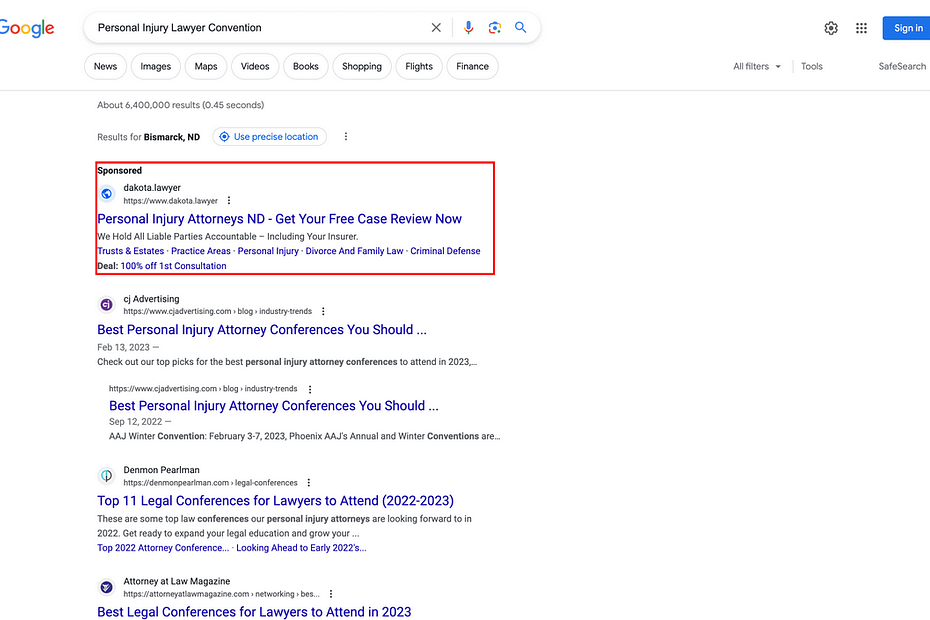Open the Criminal Defense sitelink

445,251
